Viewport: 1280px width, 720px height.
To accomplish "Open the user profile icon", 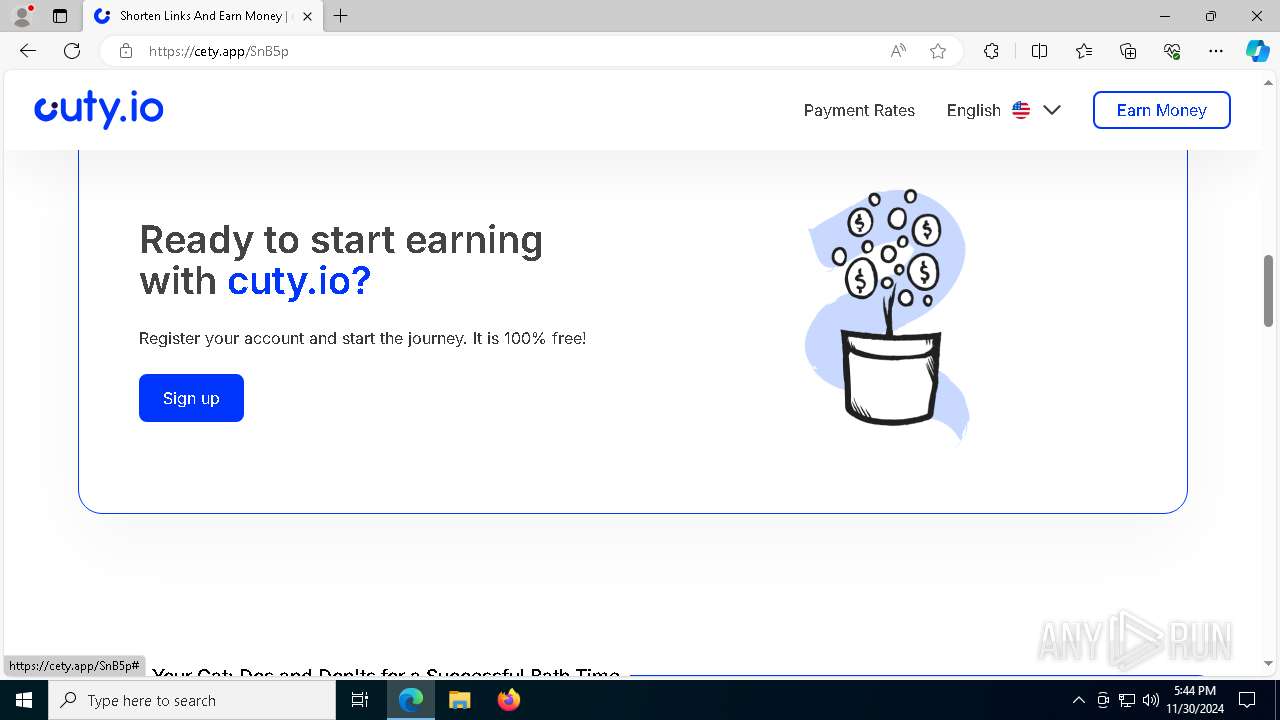I will 22,16.
